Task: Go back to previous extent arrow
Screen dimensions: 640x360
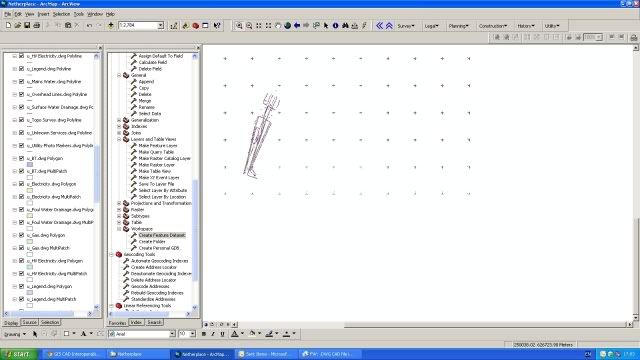Action: click(x=297, y=26)
